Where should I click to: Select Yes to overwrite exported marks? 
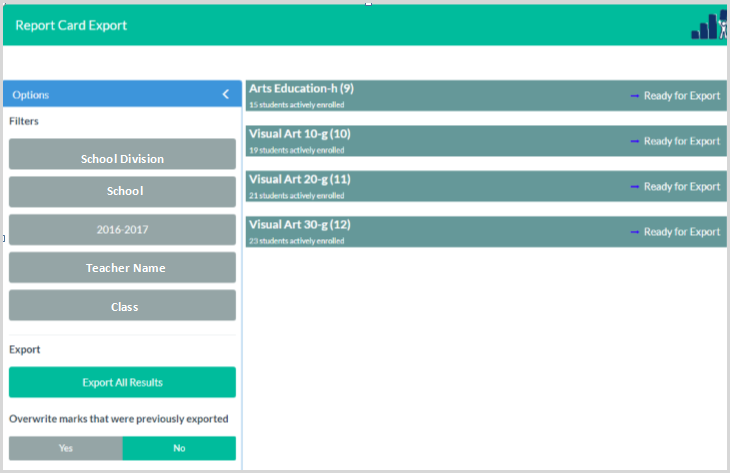coord(66,448)
